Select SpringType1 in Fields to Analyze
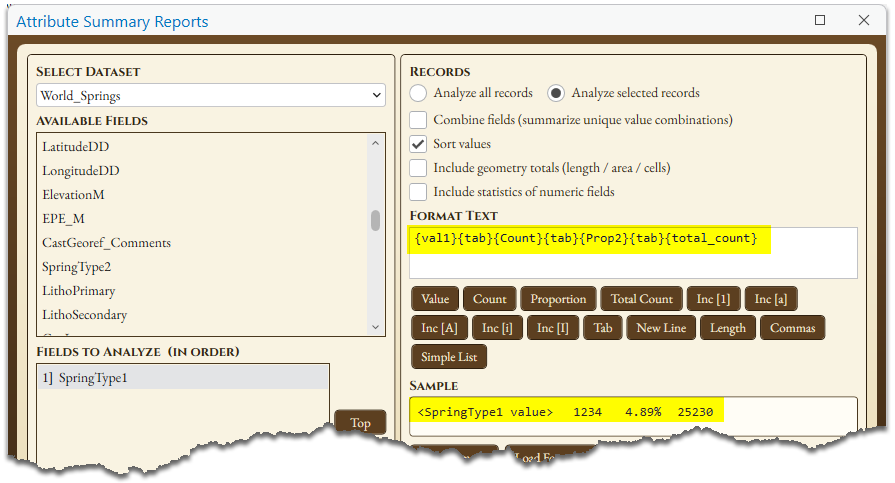 coord(183,377)
